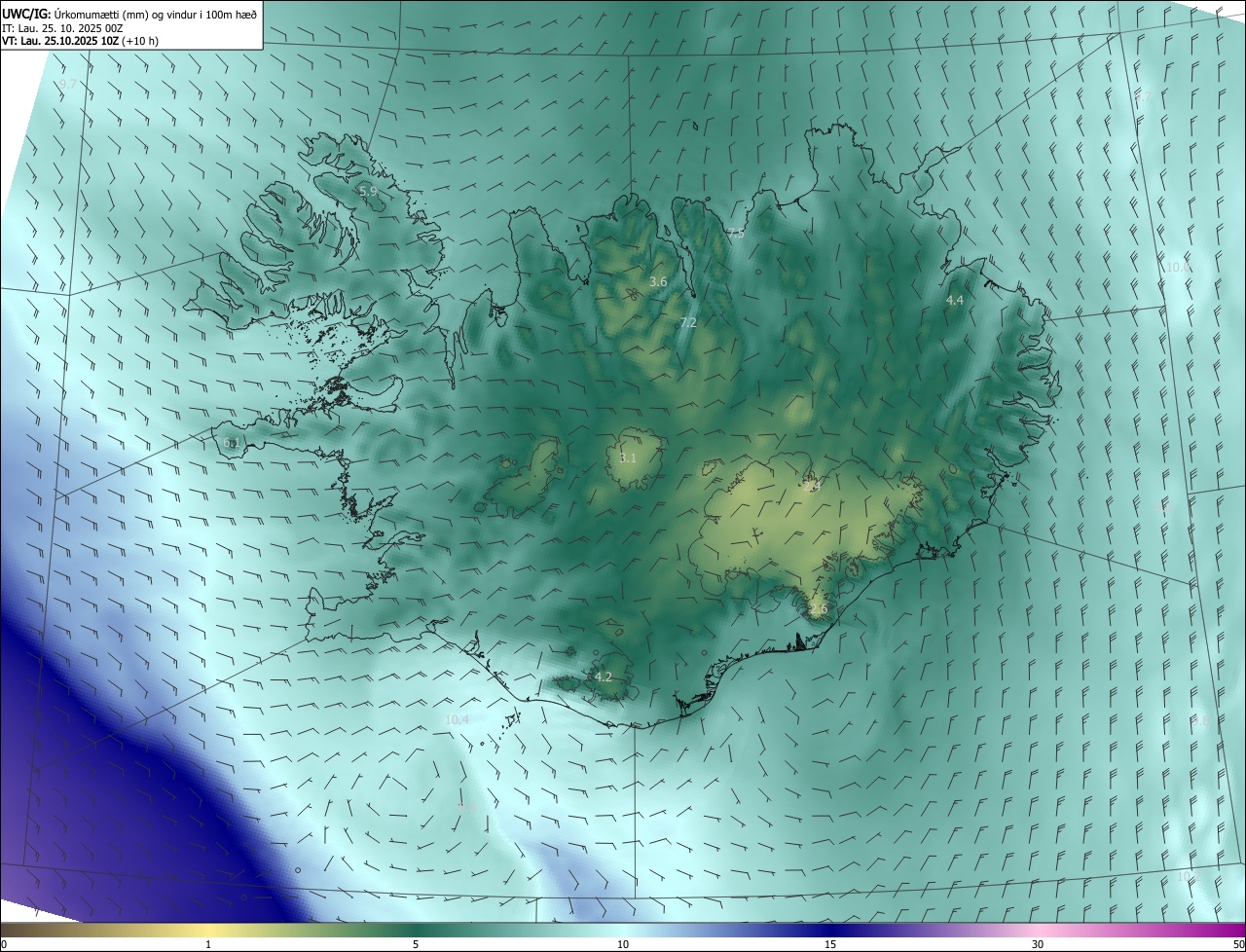
Task: Click the 4.2 value on the south coast glacier
Action: pyautogui.click(x=604, y=677)
